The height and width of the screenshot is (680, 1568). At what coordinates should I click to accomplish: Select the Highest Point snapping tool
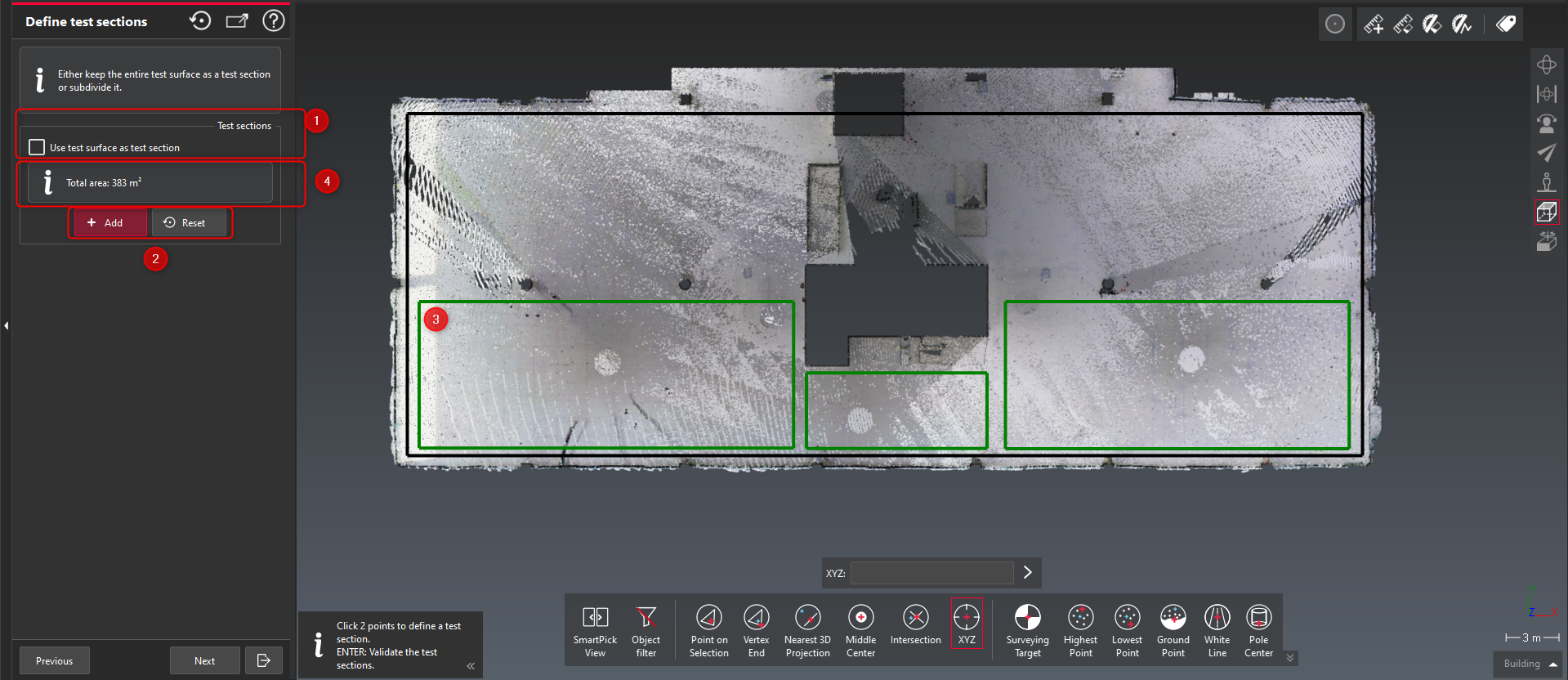1080,629
